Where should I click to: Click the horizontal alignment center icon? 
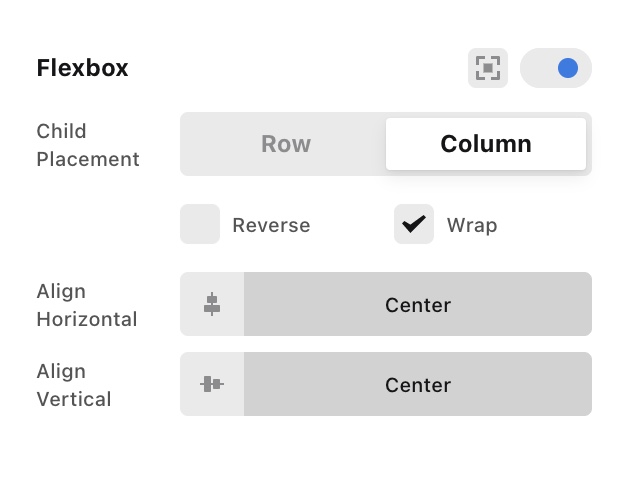(212, 305)
